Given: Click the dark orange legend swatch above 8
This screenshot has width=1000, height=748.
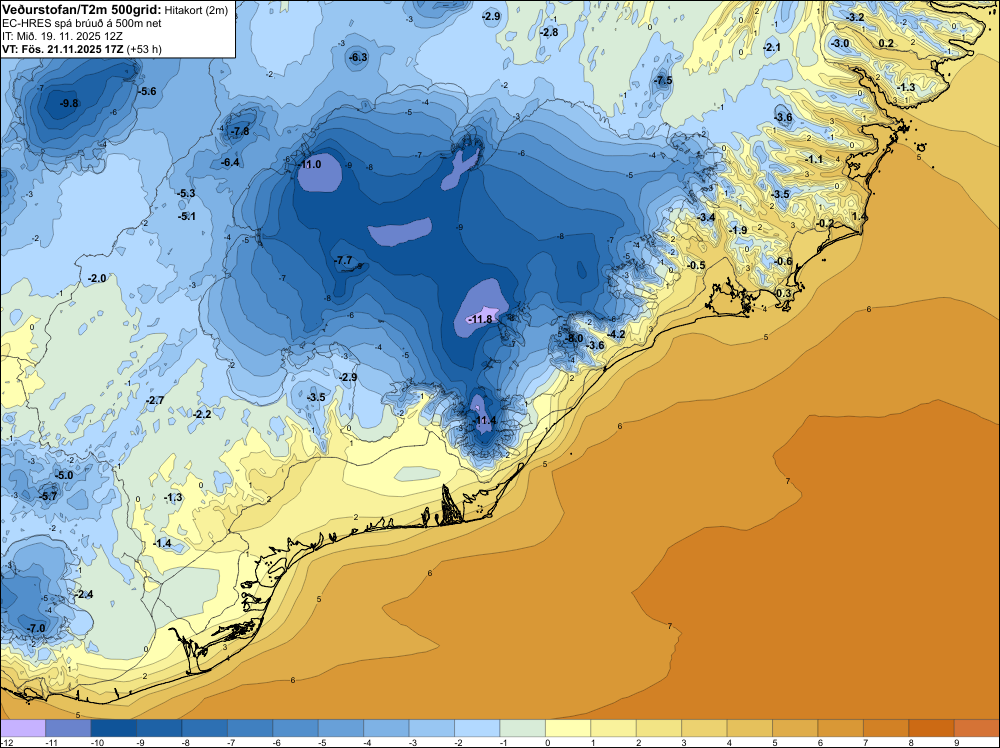Looking at the screenshot, I should point(931,728).
